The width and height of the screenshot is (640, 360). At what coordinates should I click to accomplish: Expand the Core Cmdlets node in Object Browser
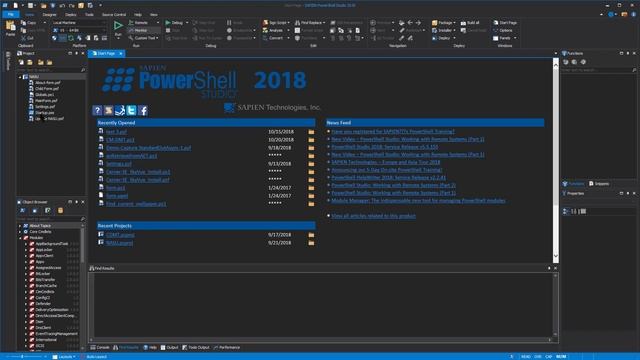pos(20,232)
